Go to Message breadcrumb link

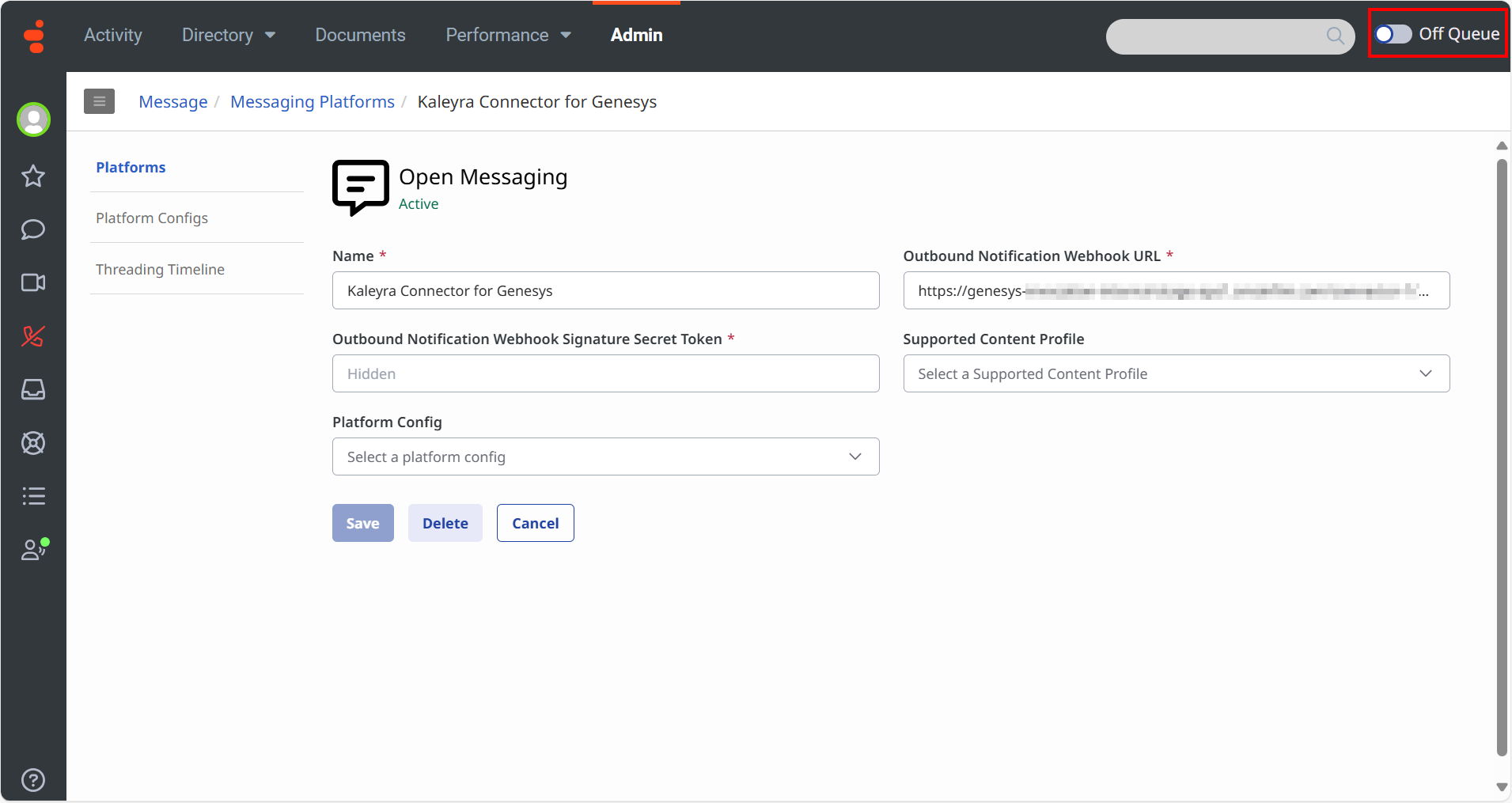[173, 102]
